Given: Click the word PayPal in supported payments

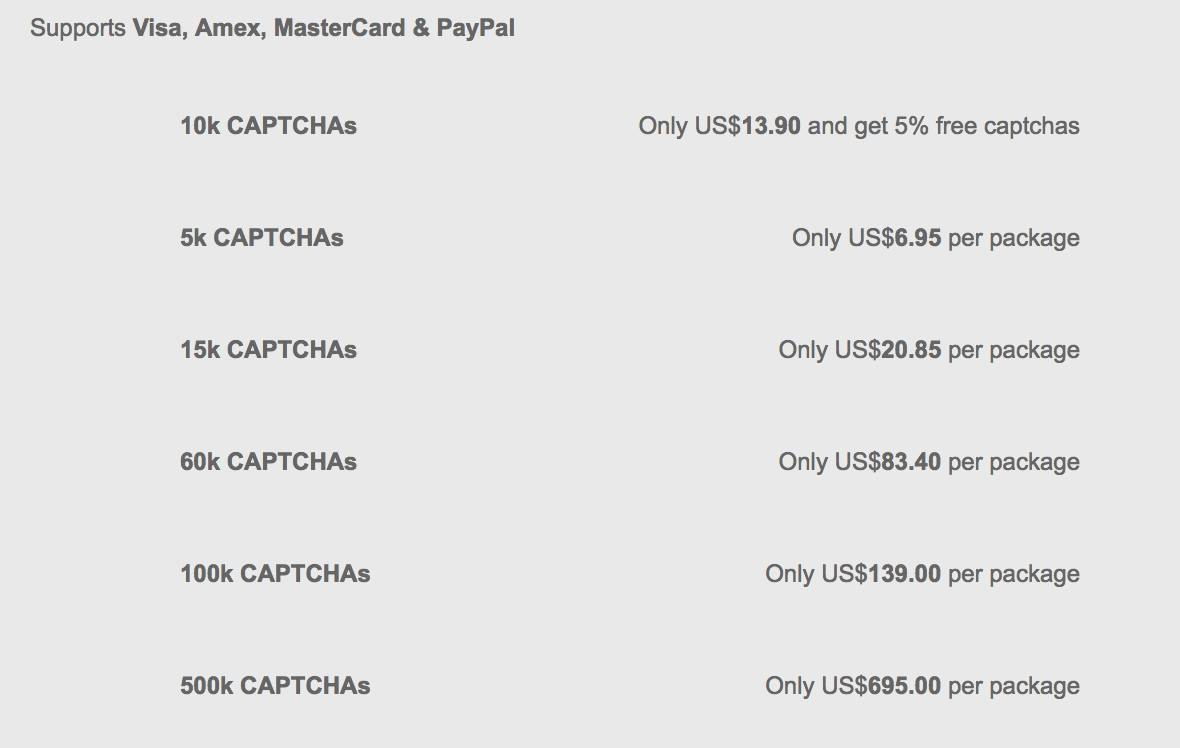Looking at the screenshot, I should click(x=475, y=28).
